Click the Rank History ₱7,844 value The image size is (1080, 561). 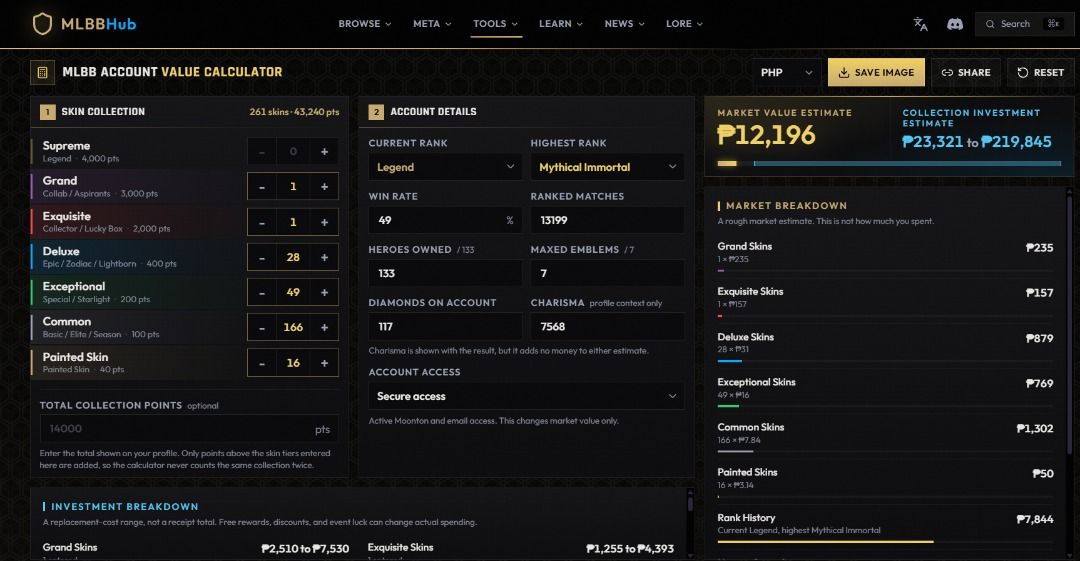1035,519
